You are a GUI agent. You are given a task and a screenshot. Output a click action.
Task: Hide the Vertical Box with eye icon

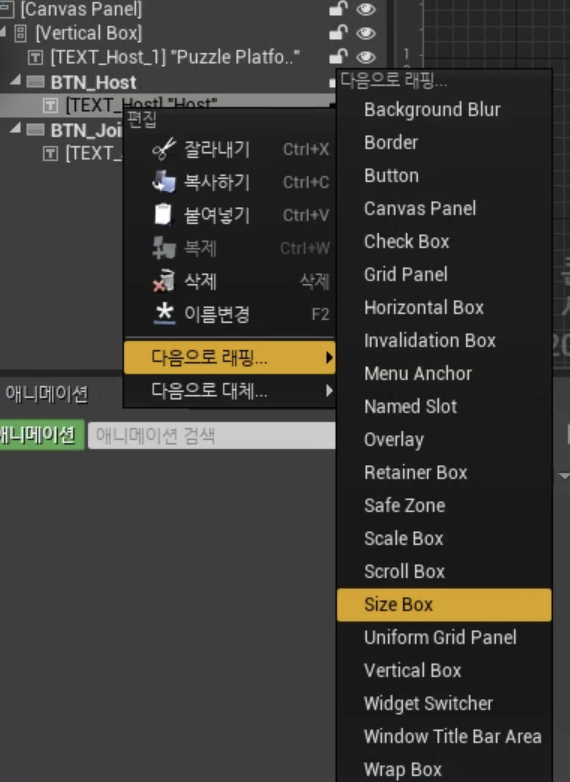coord(366,33)
